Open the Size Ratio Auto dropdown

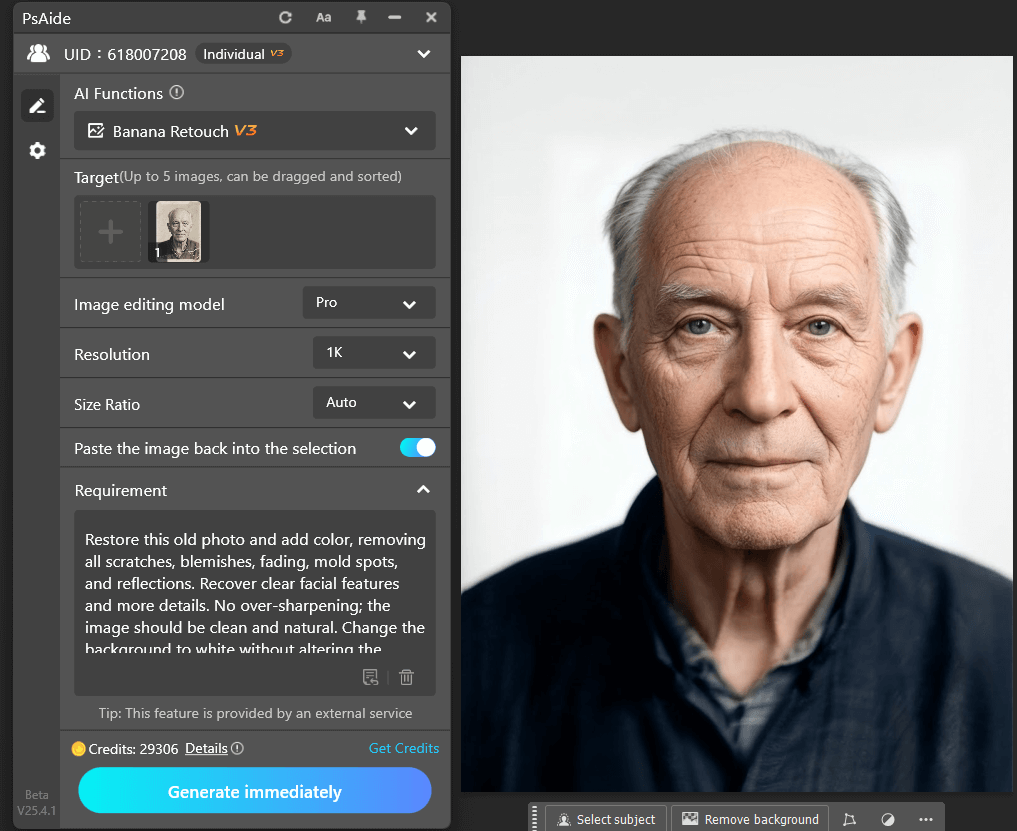tap(374, 402)
